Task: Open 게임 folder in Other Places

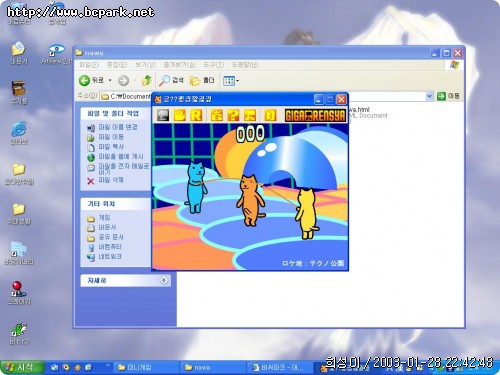Action: [99, 218]
